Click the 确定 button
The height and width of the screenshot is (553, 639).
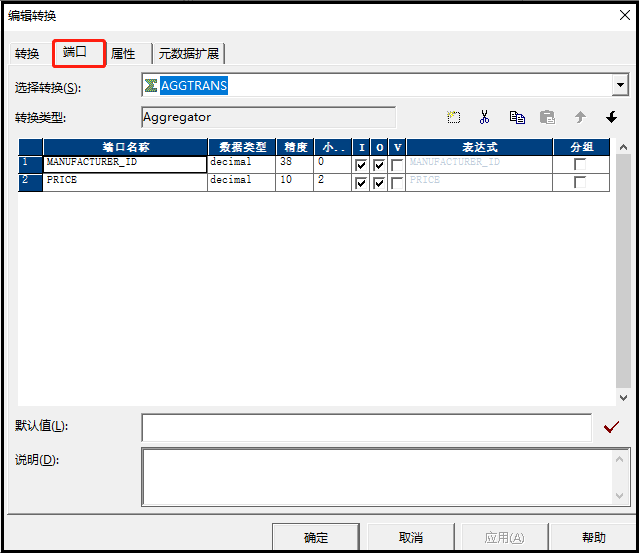pyautogui.click(x=316, y=537)
